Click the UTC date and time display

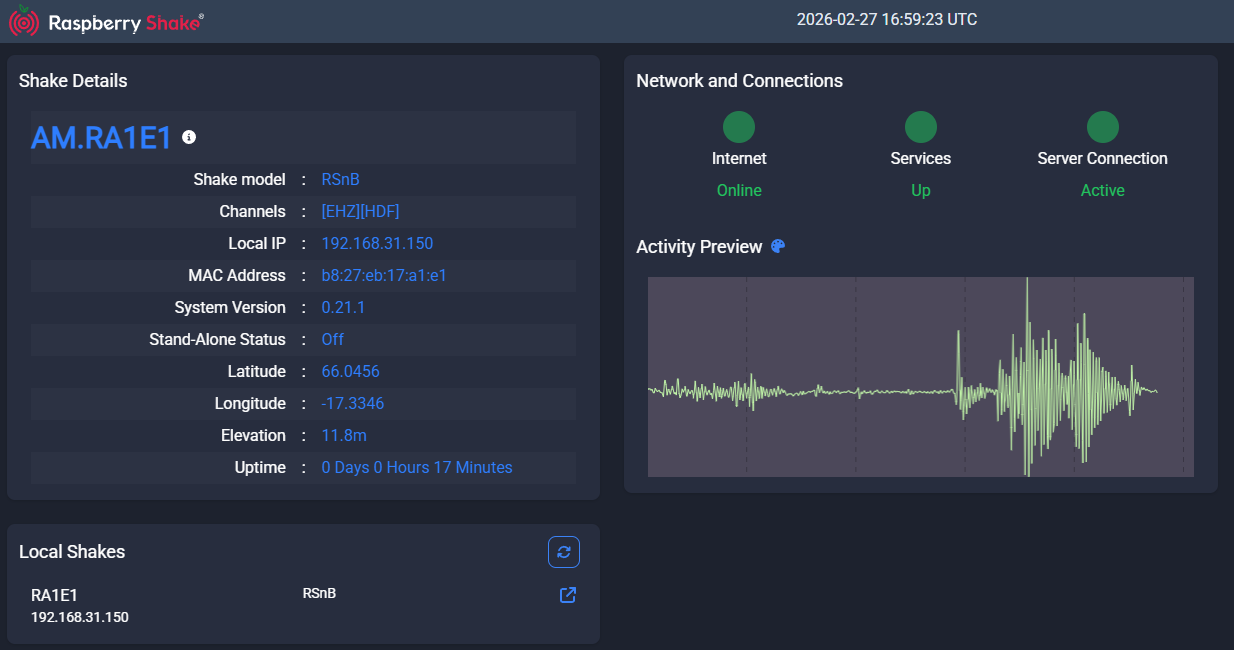click(886, 20)
